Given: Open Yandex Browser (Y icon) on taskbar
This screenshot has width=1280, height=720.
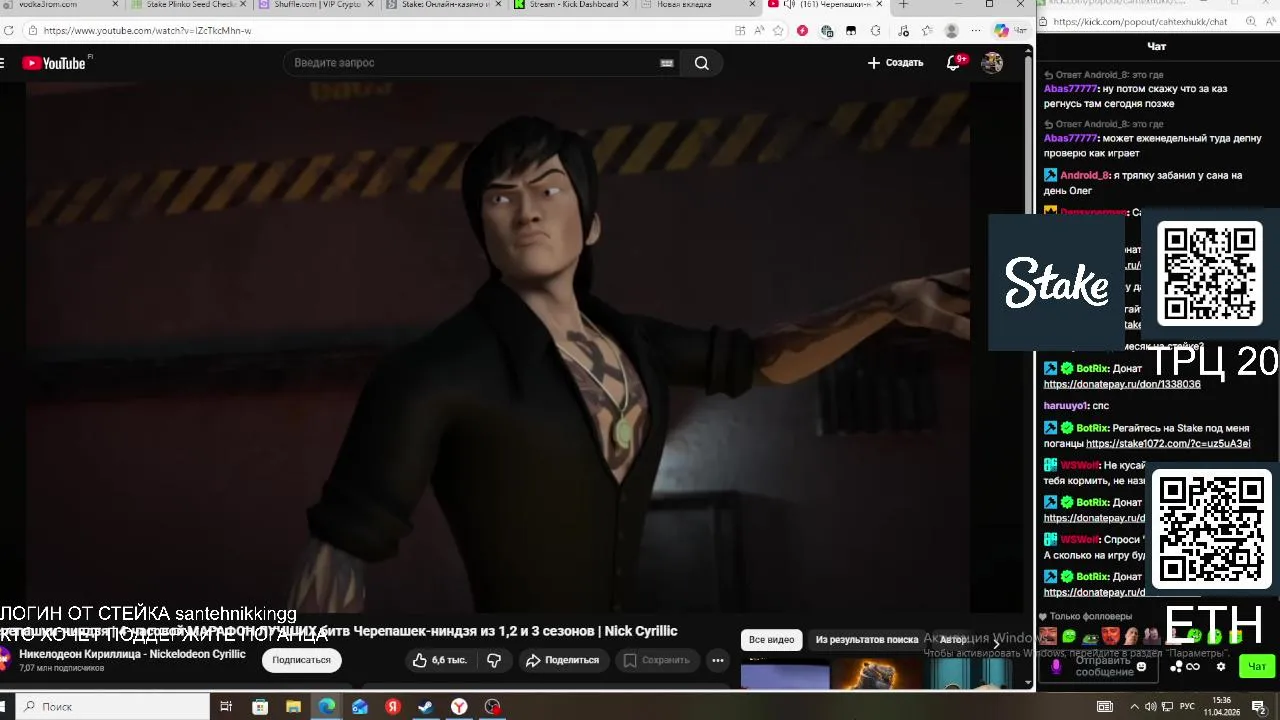Looking at the screenshot, I should (459, 706).
